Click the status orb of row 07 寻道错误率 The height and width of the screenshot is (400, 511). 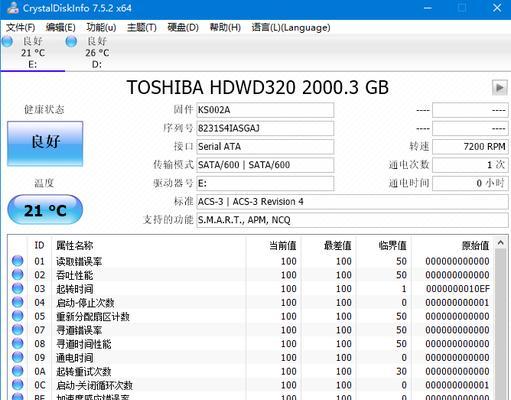[17, 330]
